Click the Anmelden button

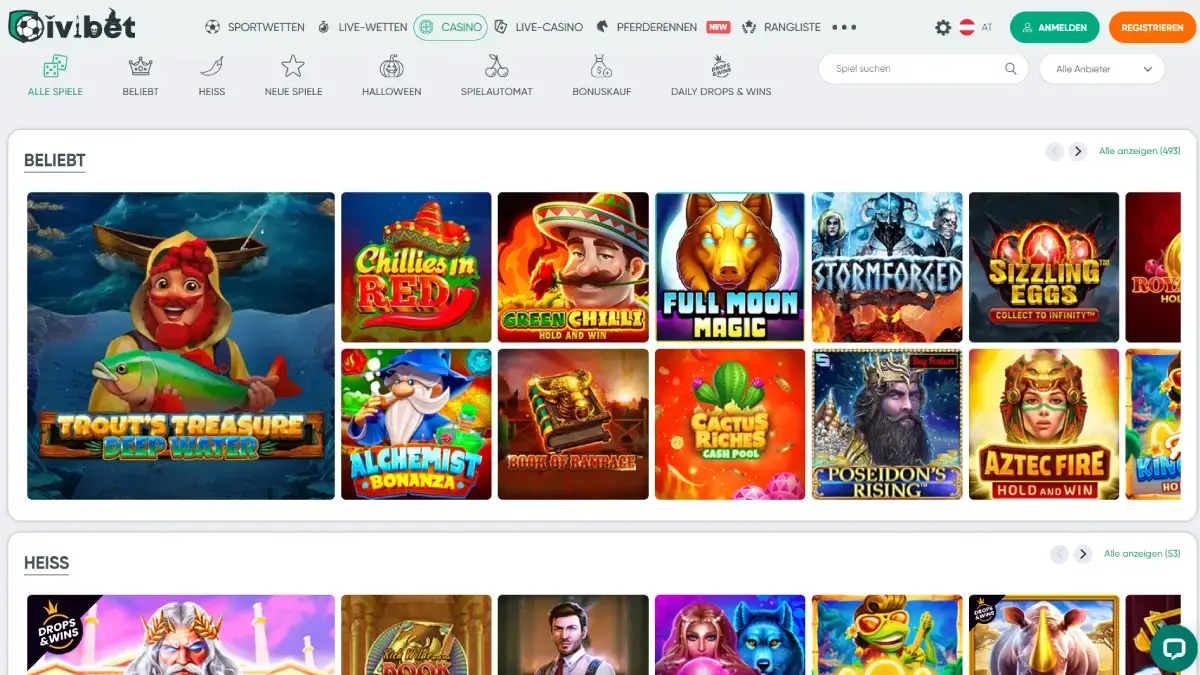(1054, 27)
